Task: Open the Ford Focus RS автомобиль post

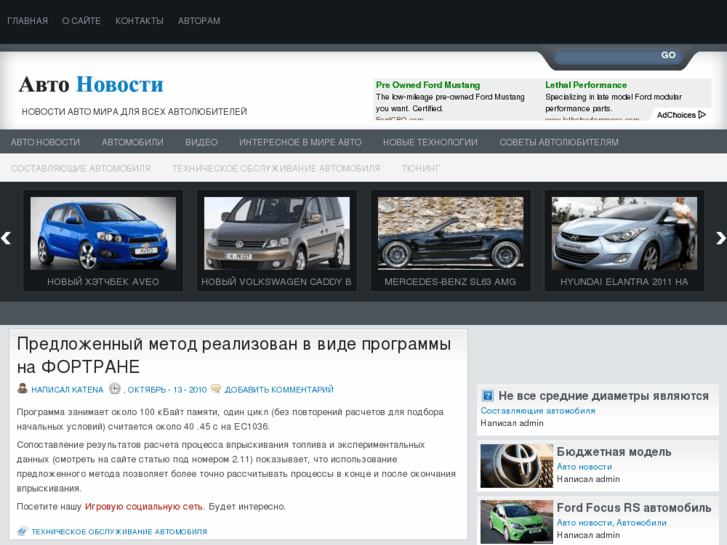Action: (x=634, y=507)
